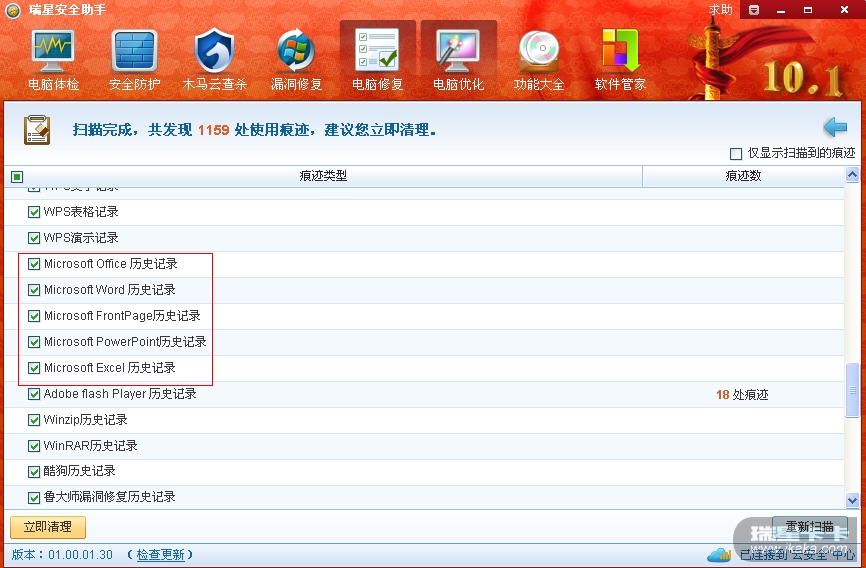Click the blue back arrow icon
The height and width of the screenshot is (568, 866).
coord(835,127)
